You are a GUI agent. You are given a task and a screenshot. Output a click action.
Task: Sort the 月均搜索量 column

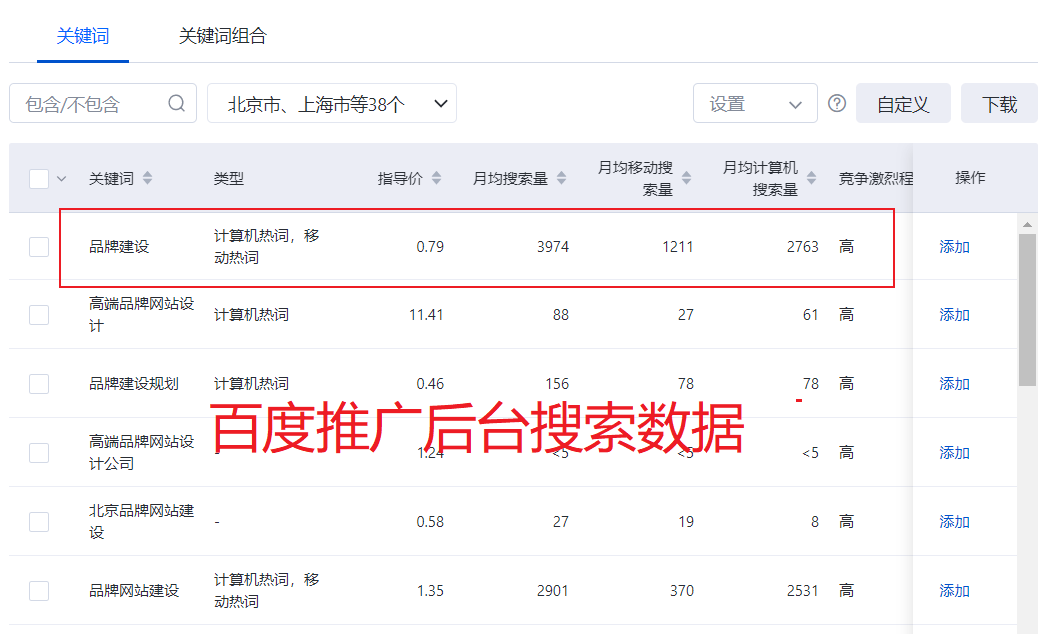click(x=561, y=176)
